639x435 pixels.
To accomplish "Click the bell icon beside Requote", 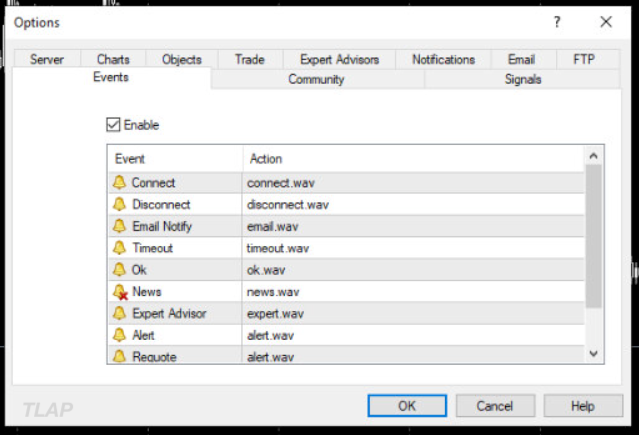I will [x=119, y=356].
